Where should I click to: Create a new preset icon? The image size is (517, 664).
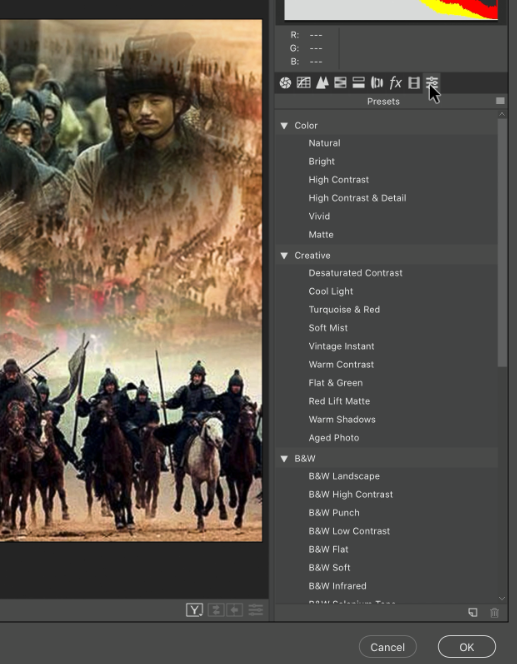[x=473, y=612]
